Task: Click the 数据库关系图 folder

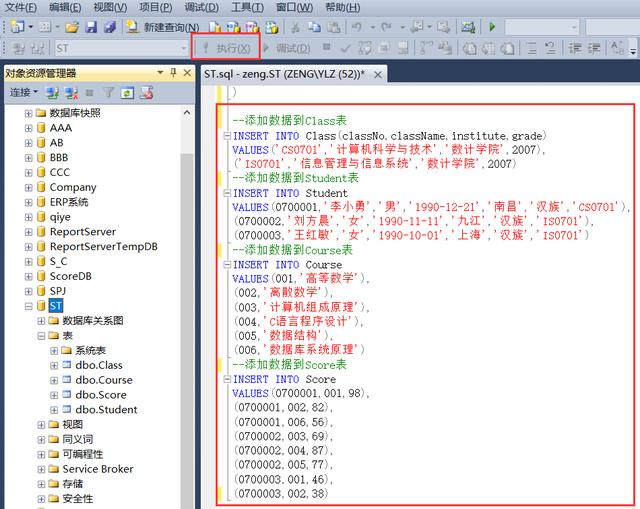Action: click(93, 321)
